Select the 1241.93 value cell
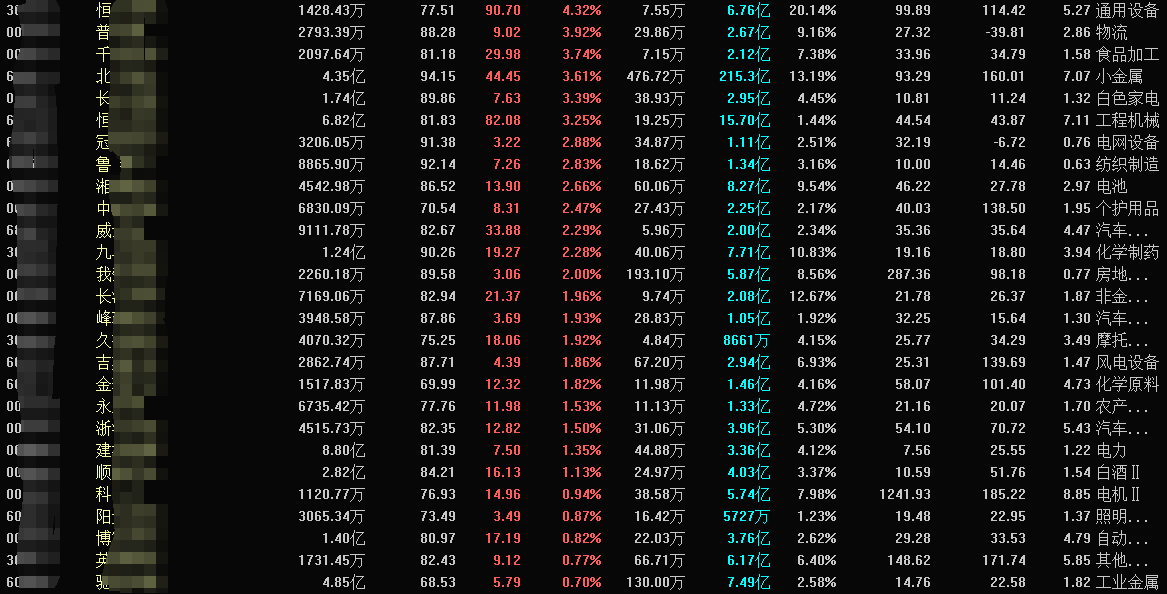The image size is (1167, 594). 905,494
